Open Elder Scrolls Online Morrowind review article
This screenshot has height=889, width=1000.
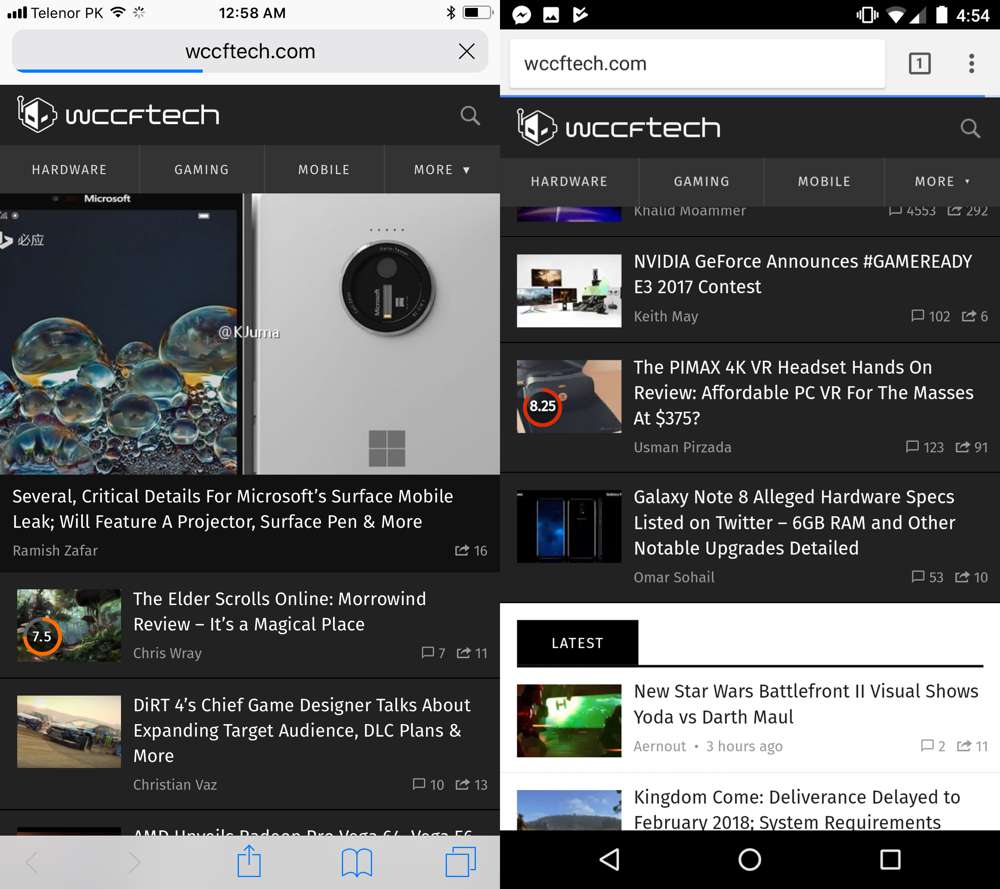tap(279, 611)
